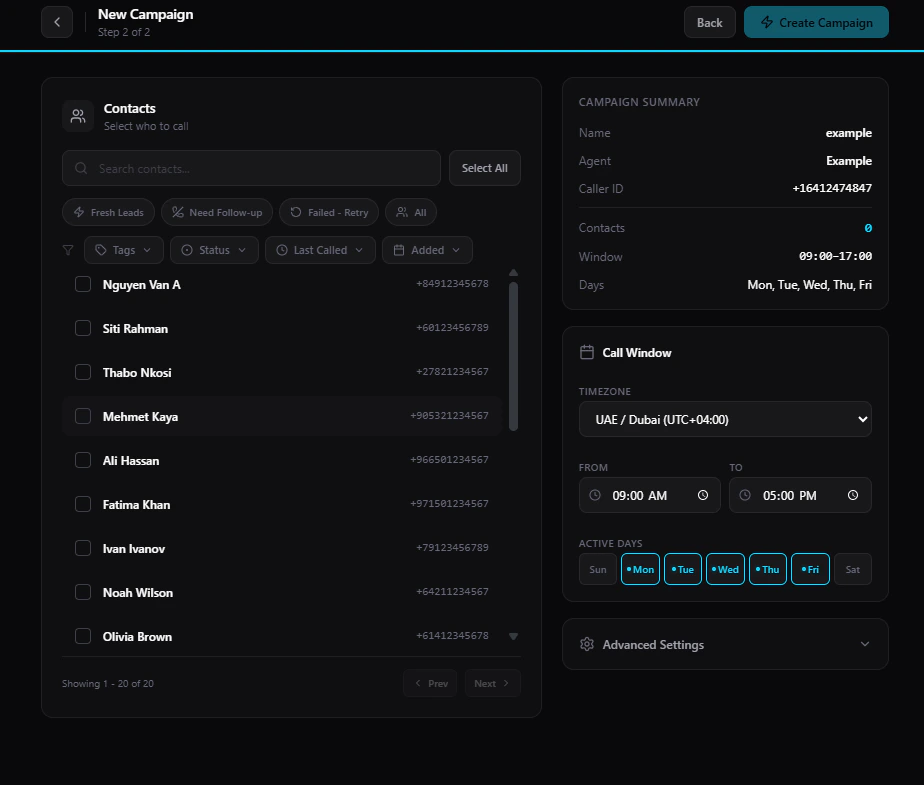Go back using the left chevron icon
The image size is (924, 785).
(x=57, y=22)
